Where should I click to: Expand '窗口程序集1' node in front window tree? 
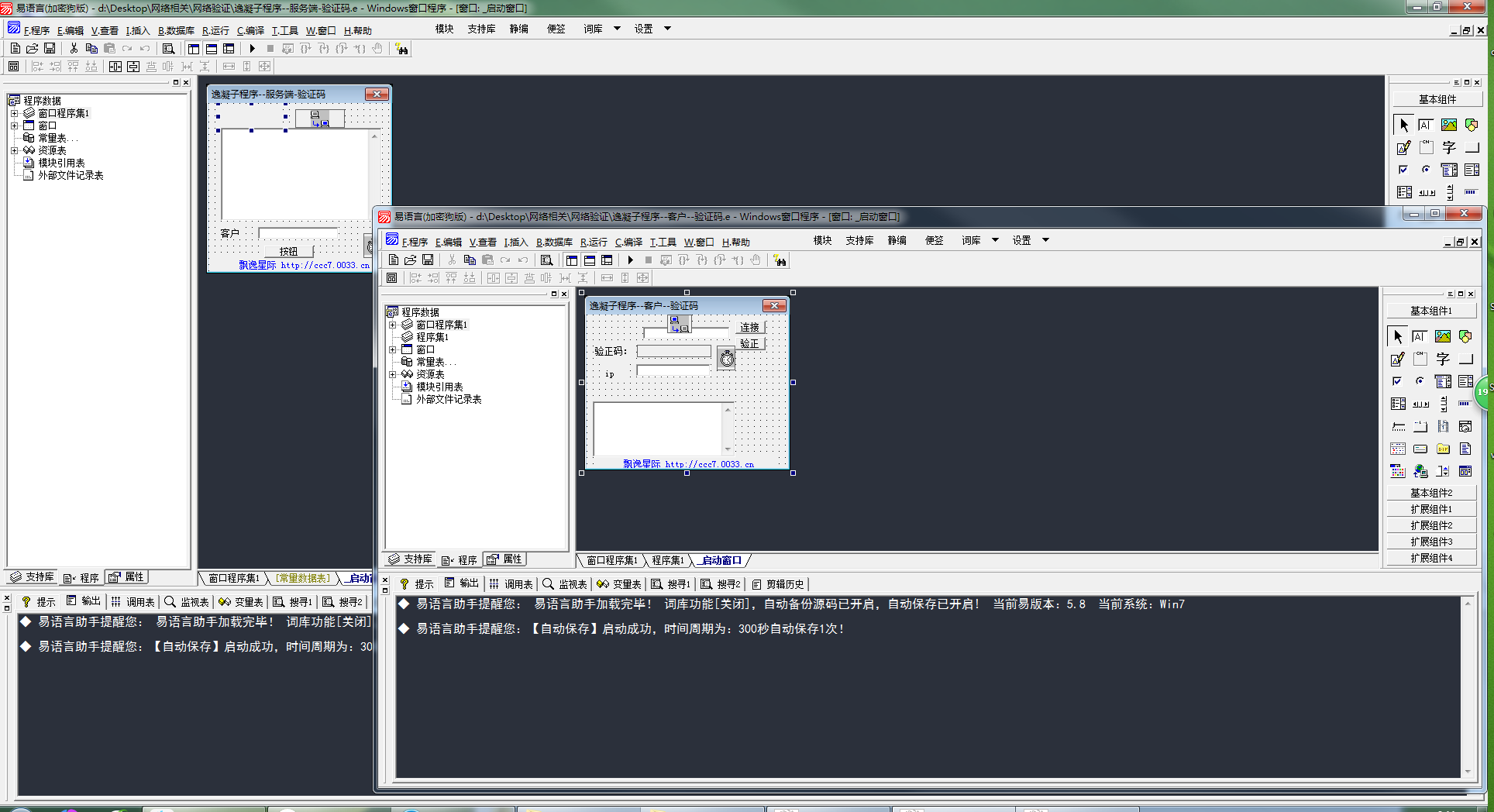[x=392, y=325]
